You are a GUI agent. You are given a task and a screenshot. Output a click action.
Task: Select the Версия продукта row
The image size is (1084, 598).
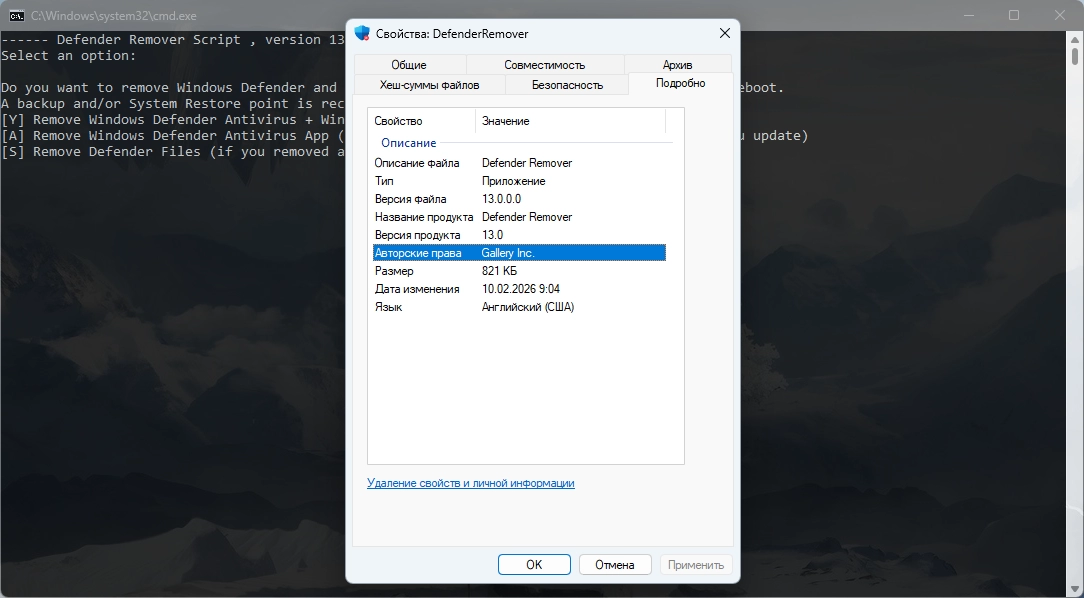click(x=519, y=235)
